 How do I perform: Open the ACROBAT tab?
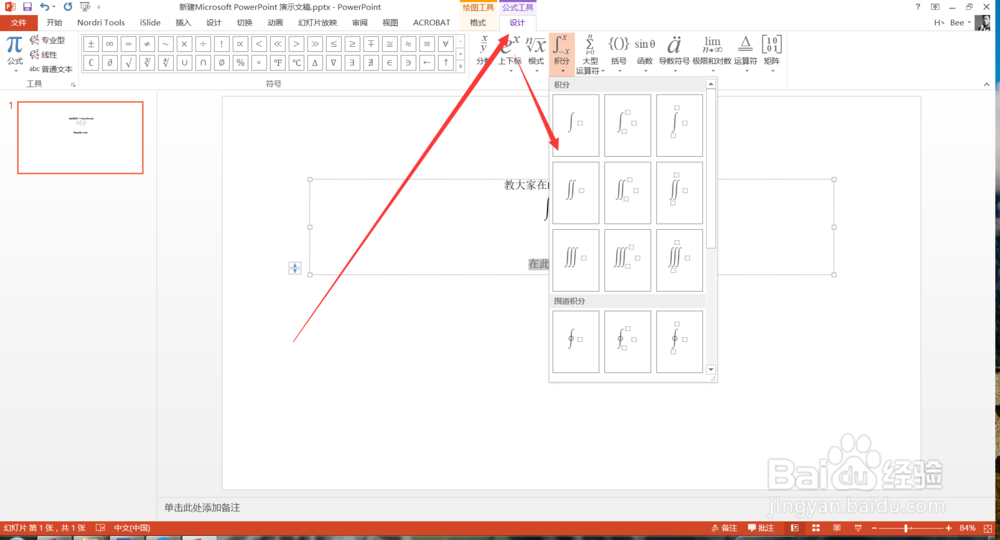point(432,22)
